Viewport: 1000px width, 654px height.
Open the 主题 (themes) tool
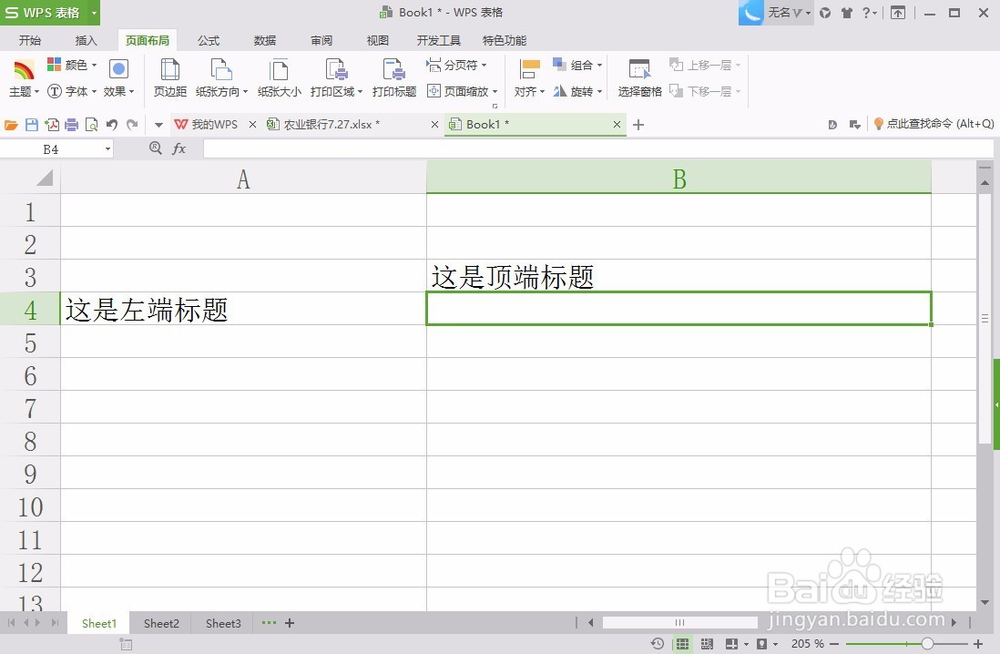[x=22, y=76]
